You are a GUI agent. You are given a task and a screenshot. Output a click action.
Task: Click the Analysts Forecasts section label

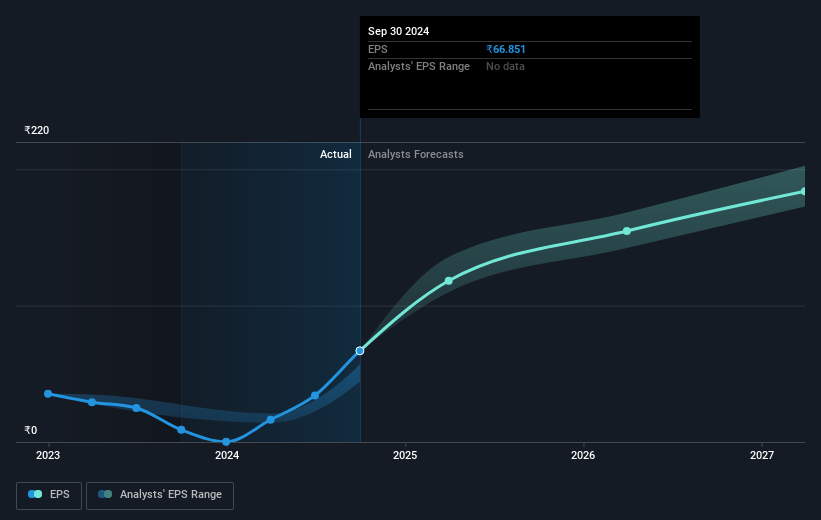[x=416, y=154]
